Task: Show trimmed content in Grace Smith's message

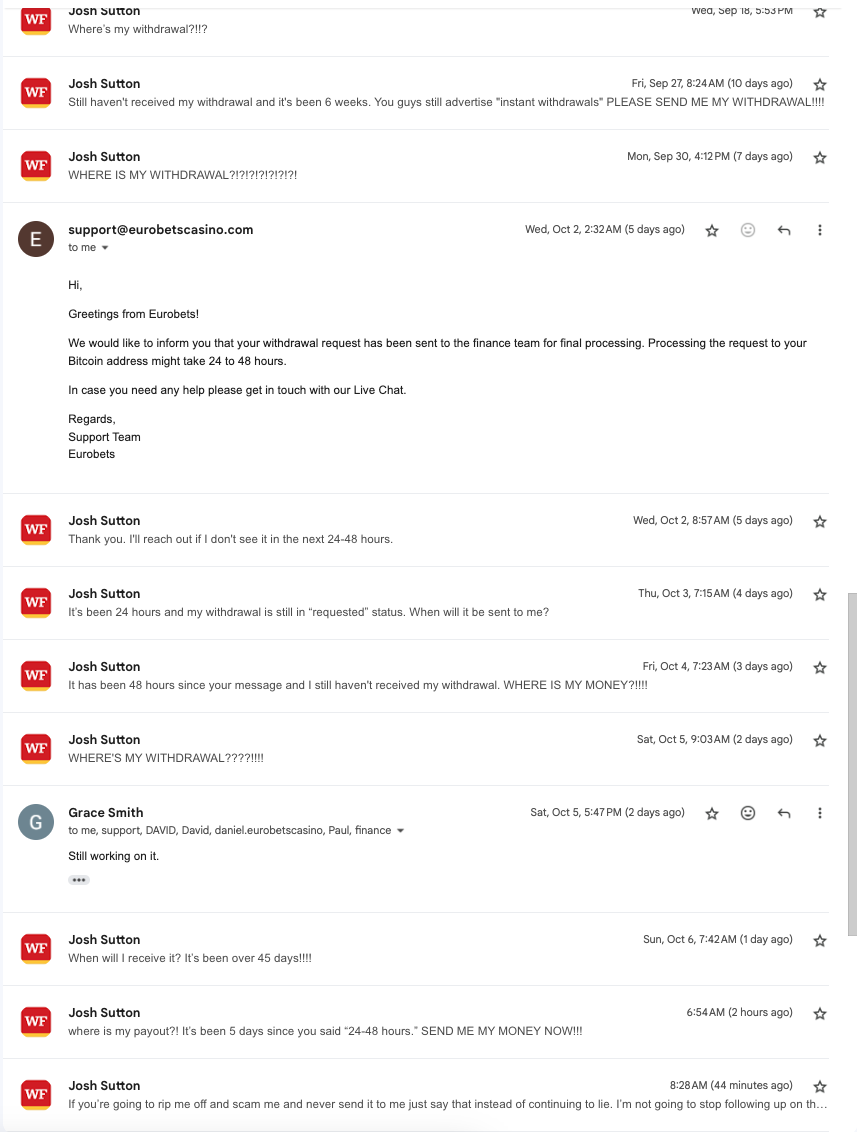Action: tap(79, 880)
